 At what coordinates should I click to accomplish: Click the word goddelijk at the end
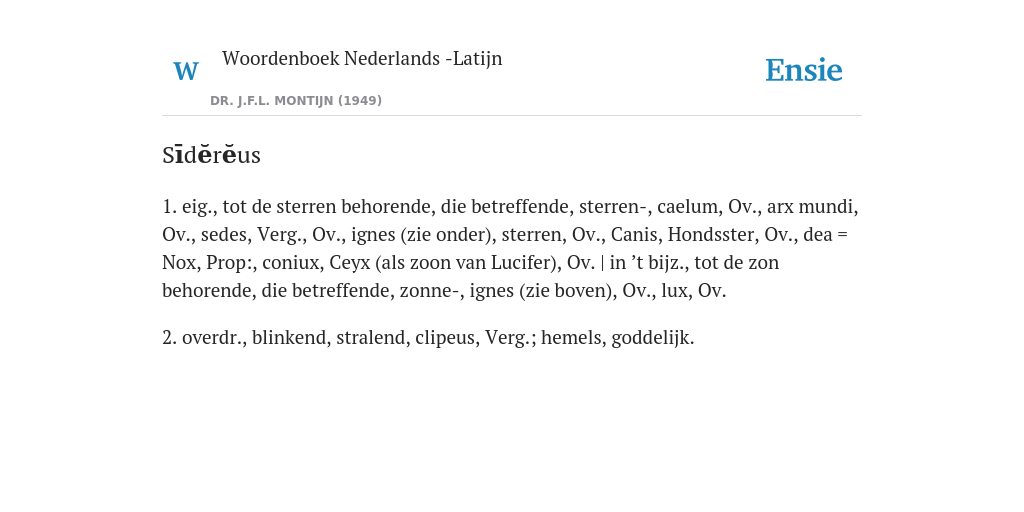[x=650, y=338]
